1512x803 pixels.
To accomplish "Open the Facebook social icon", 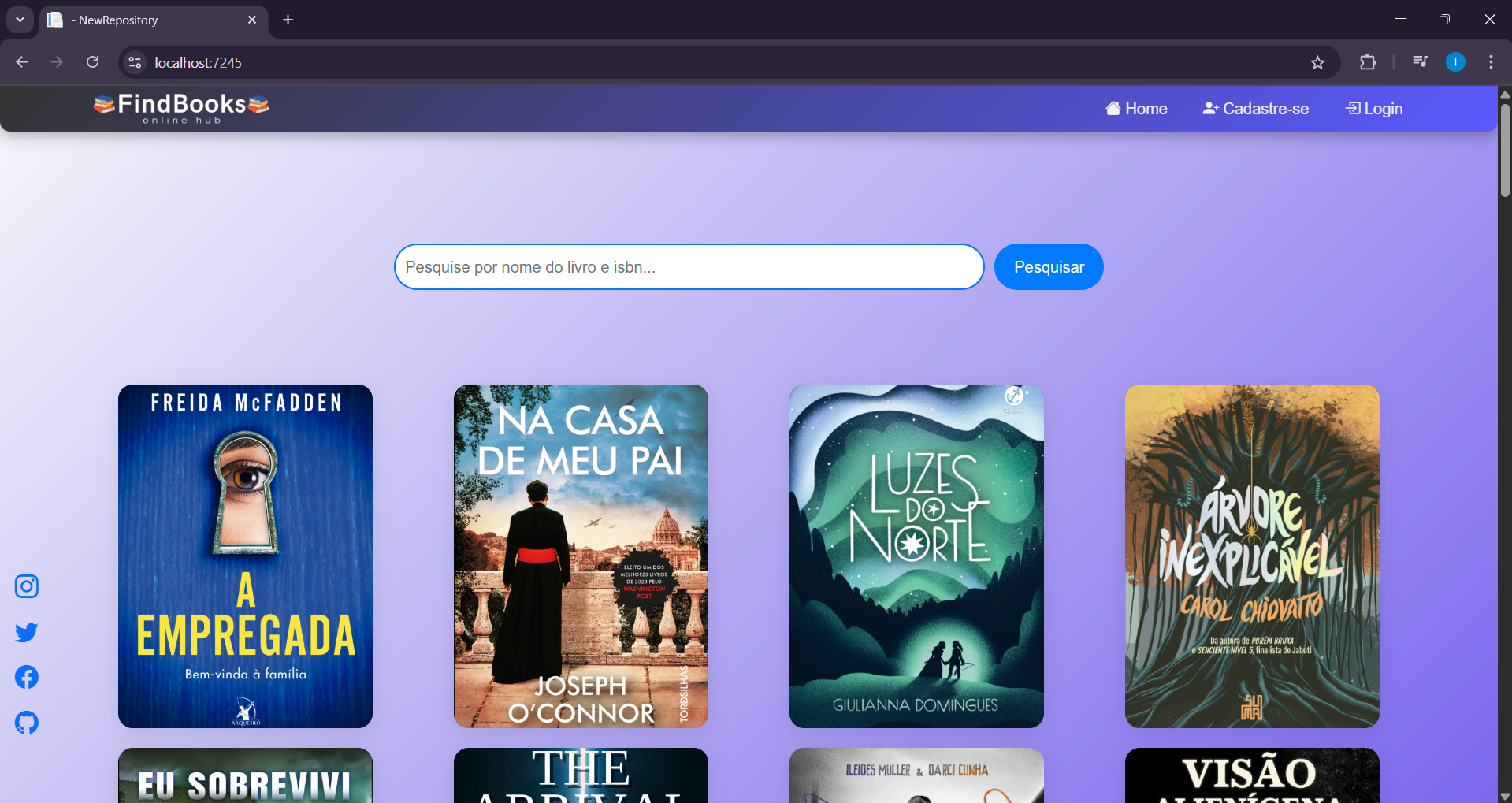I will tap(27, 677).
